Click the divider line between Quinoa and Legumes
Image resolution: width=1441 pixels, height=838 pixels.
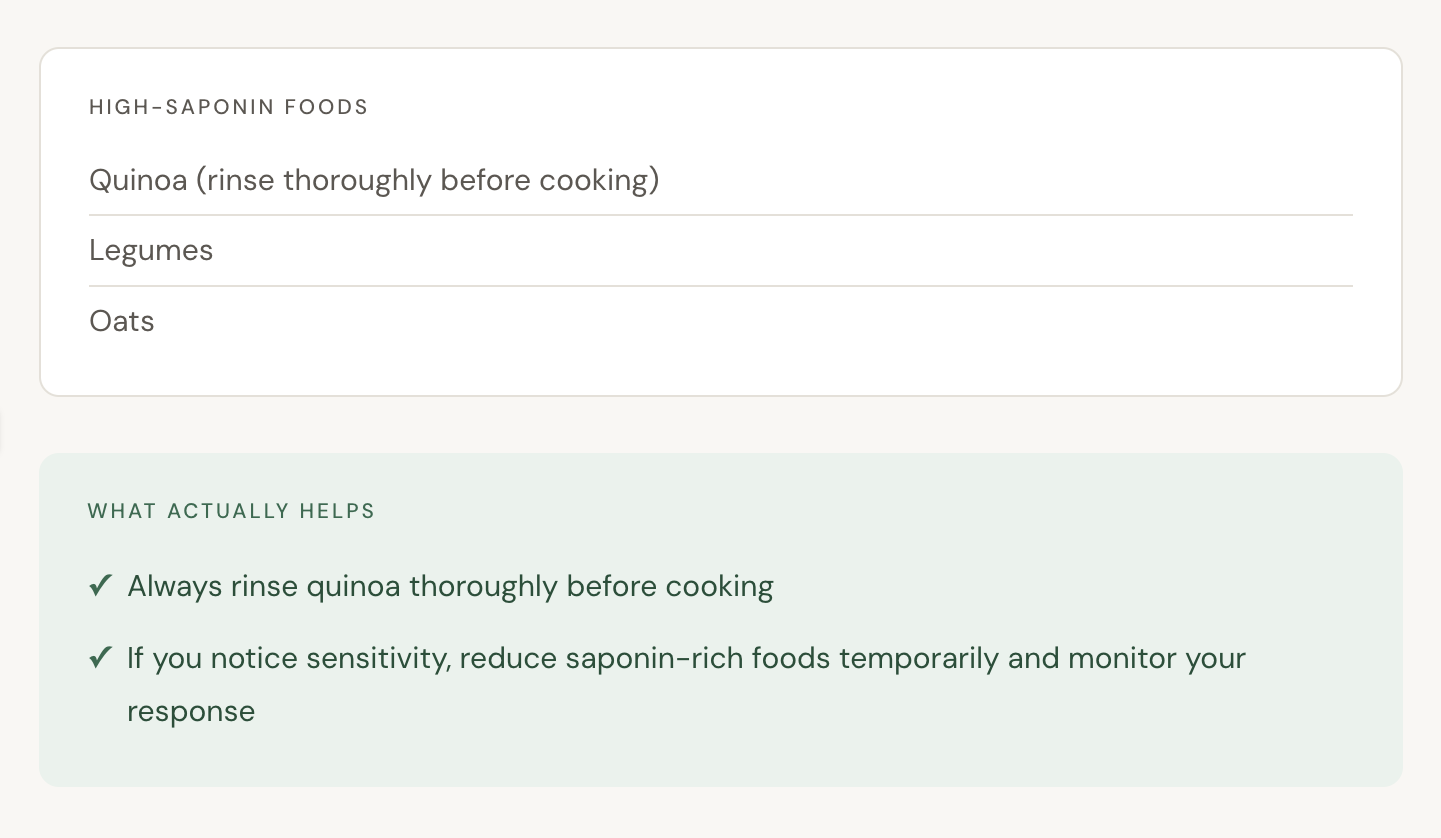tap(720, 215)
